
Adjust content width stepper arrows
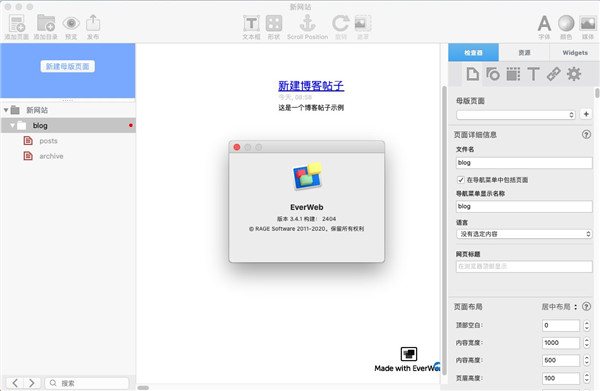pyautogui.click(x=587, y=343)
